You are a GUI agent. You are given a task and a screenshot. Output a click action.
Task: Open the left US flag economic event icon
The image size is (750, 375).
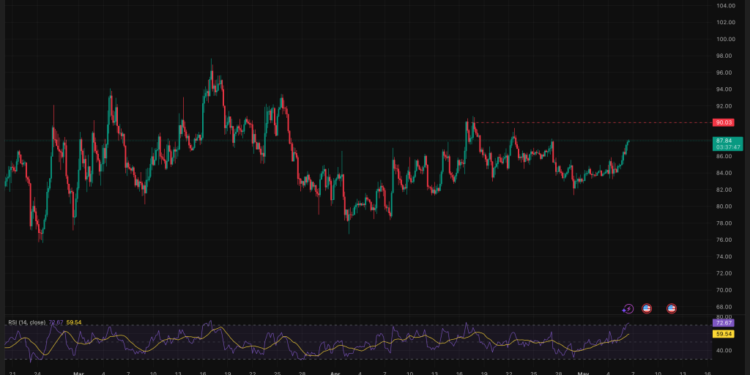647,309
